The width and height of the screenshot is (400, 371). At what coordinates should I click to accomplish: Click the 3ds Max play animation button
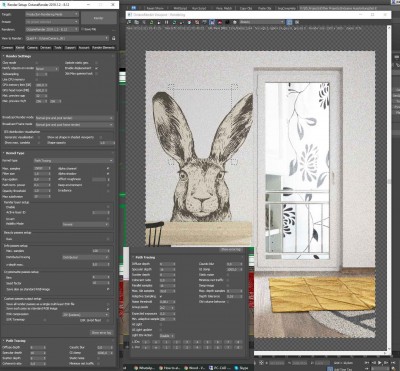click(380, 363)
